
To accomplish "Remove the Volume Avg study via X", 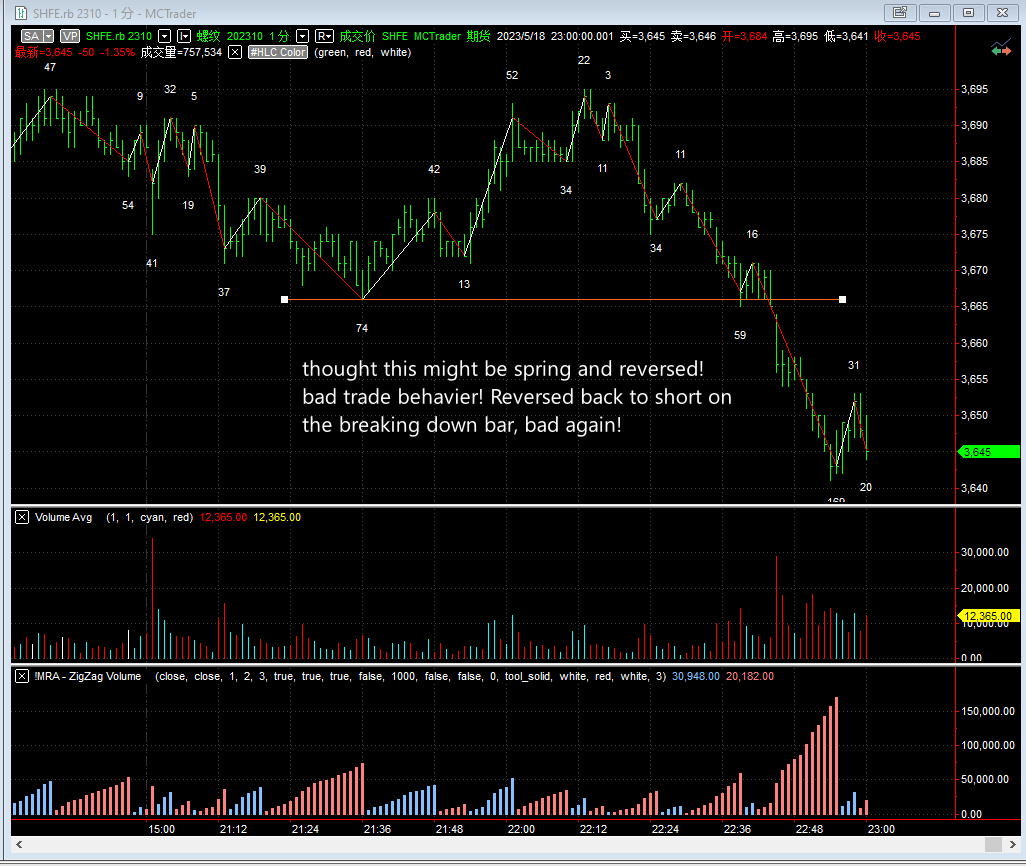I will coord(22,517).
